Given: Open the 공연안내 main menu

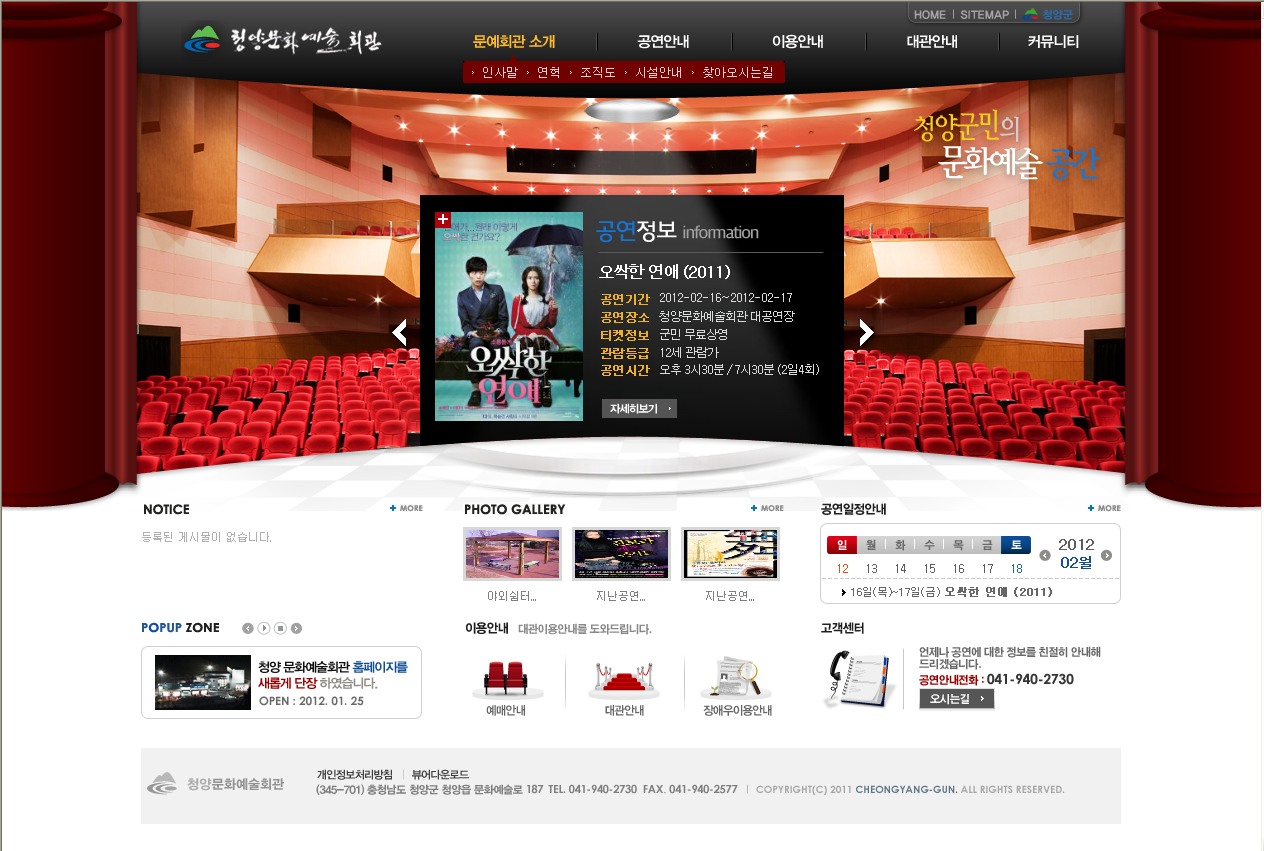Looking at the screenshot, I should click(663, 42).
